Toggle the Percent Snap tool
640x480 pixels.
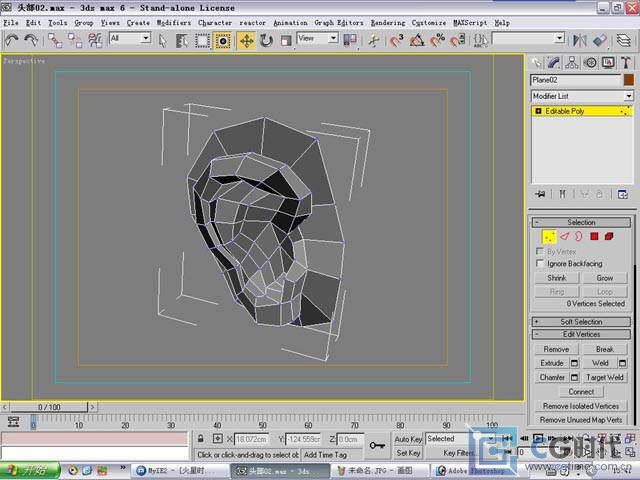coord(437,40)
